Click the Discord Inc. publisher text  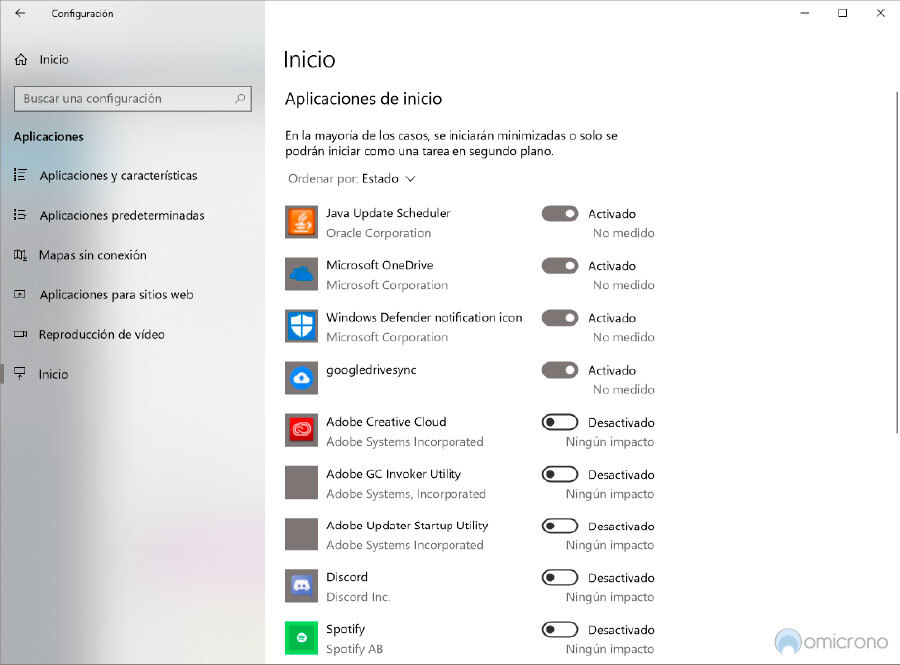pyautogui.click(x=358, y=597)
